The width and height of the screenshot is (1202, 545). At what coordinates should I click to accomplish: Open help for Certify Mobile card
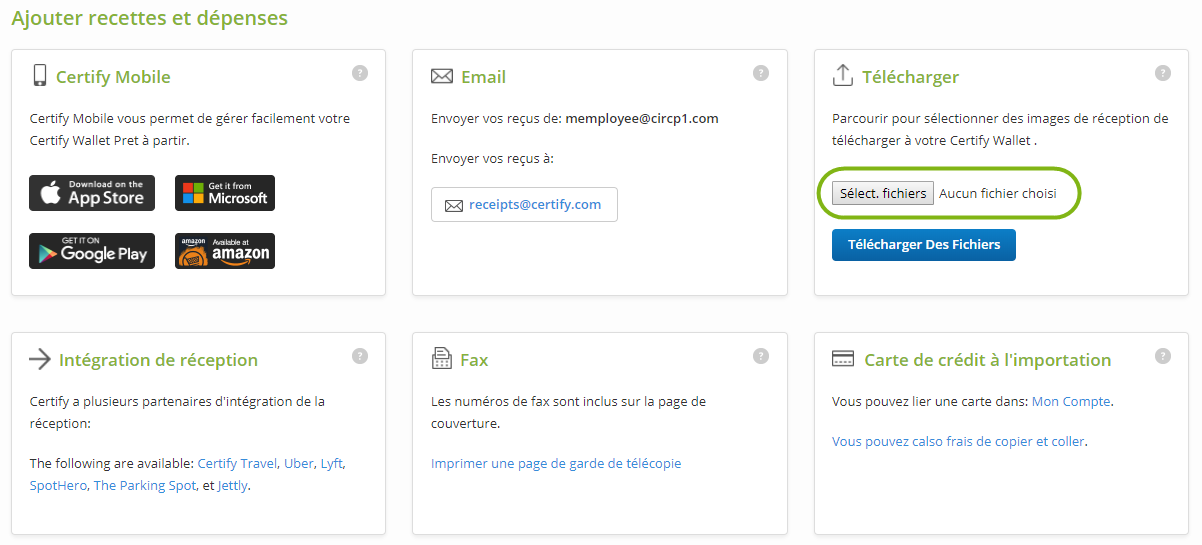click(x=360, y=73)
